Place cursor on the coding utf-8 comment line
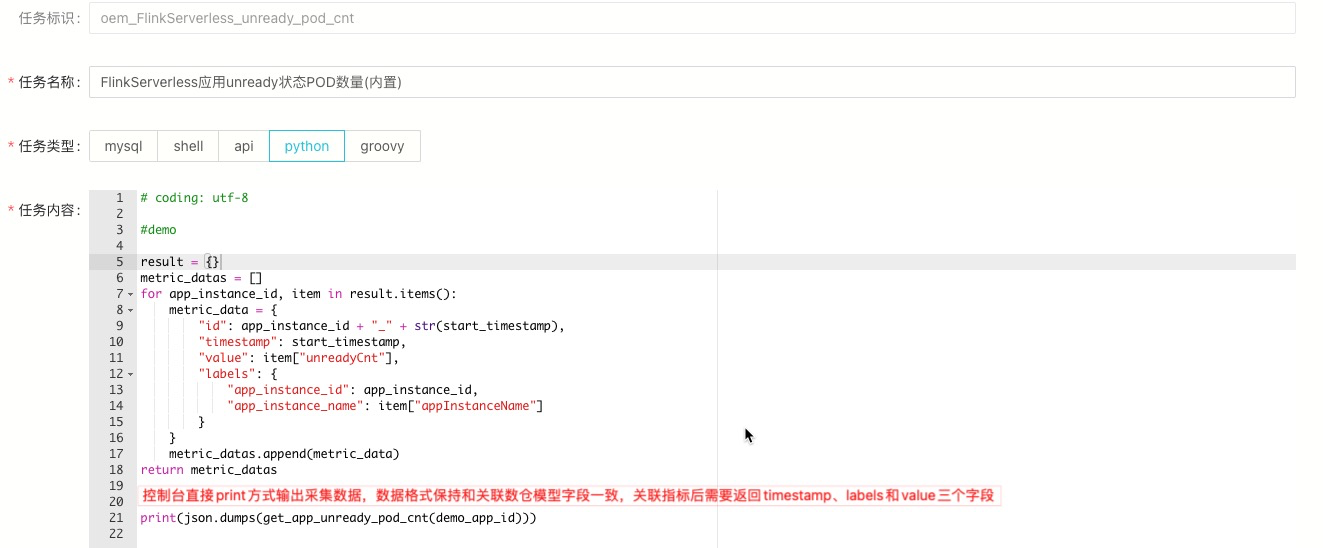1323x548 pixels. click(194, 198)
